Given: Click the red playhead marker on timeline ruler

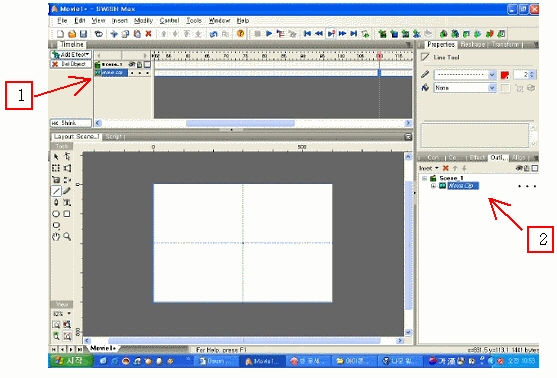Looking at the screenshot, I should tap(380, 56).
